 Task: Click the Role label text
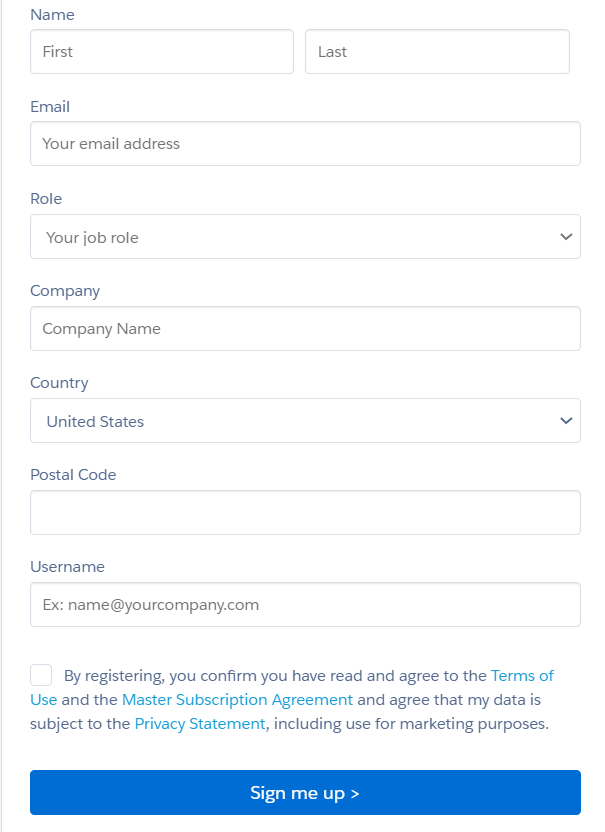click(x=46, y=198)
